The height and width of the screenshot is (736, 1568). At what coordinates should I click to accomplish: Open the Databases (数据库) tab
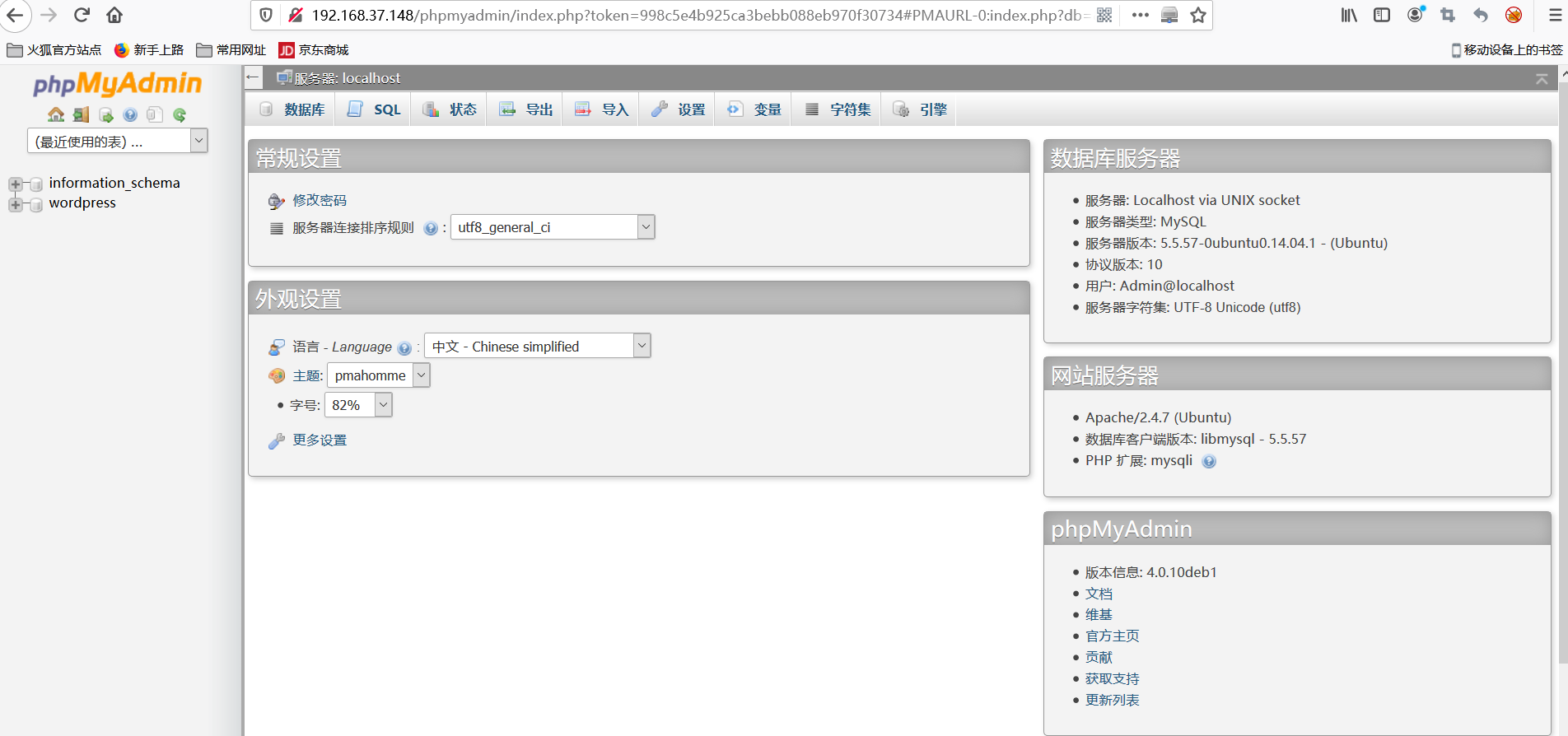pos(292,109)
